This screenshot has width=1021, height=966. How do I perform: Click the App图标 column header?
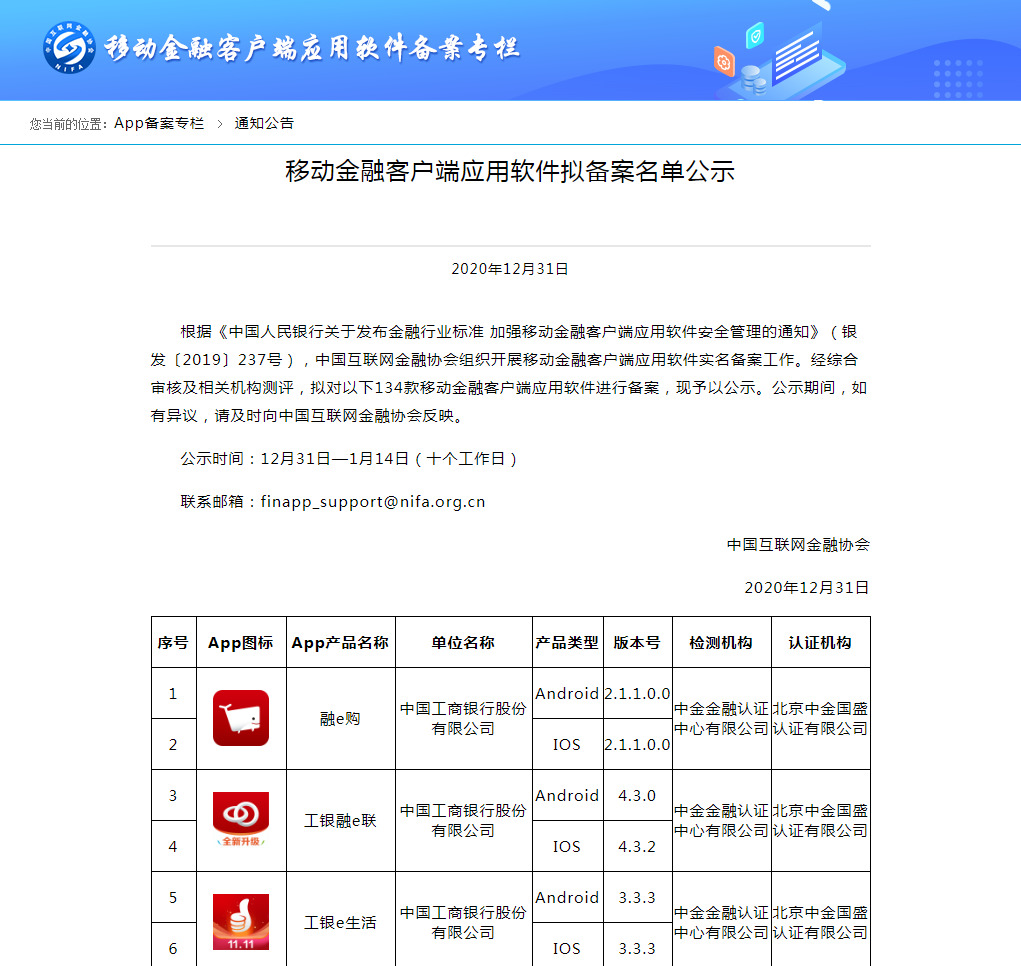pos(241,642)
